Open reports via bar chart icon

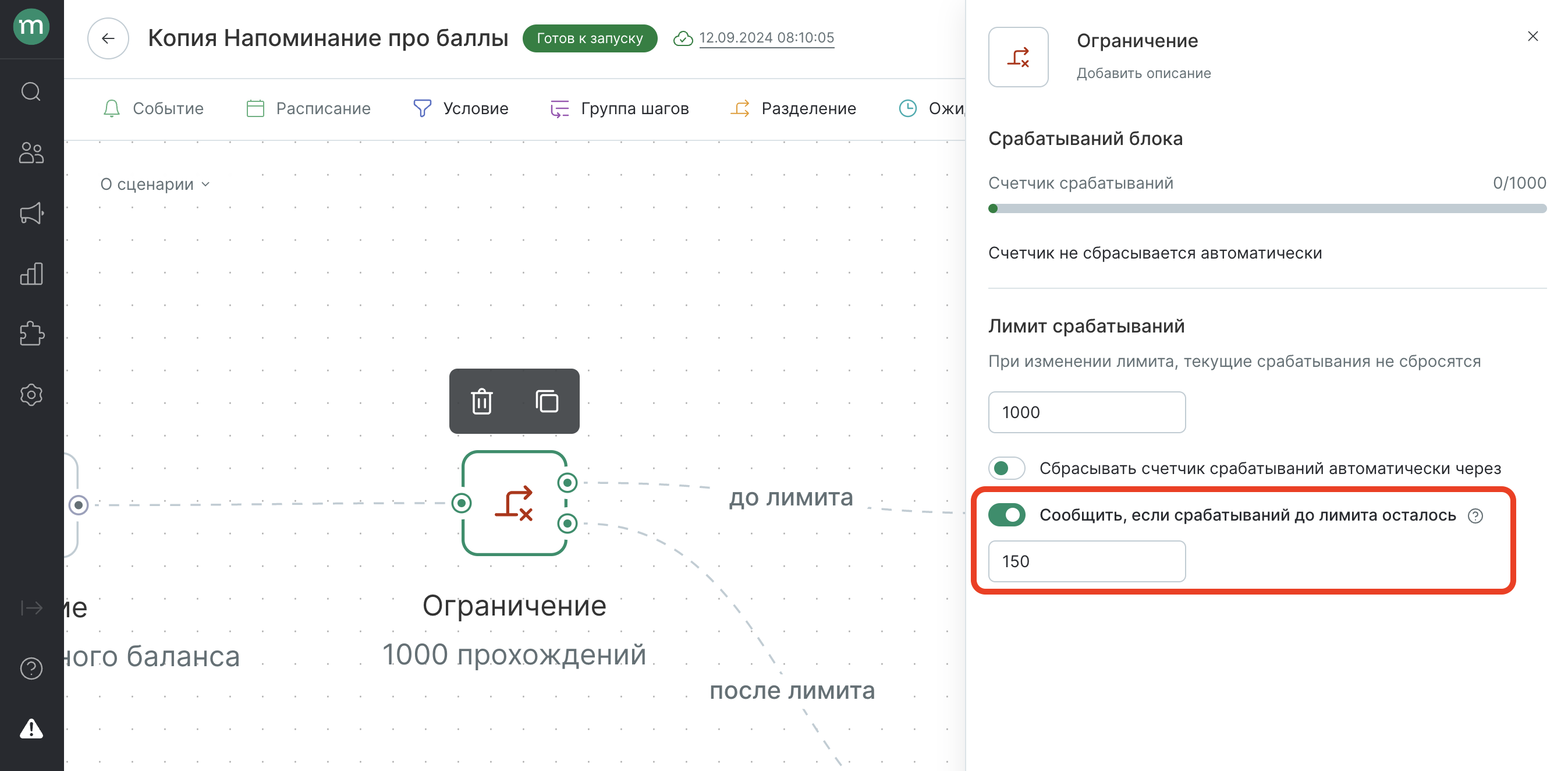[x=31, y=274]
